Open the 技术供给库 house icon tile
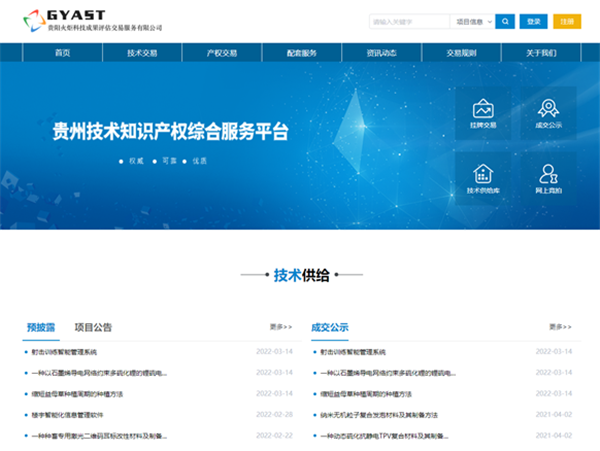This screenshot has width=600, height=451. point(482,177)
